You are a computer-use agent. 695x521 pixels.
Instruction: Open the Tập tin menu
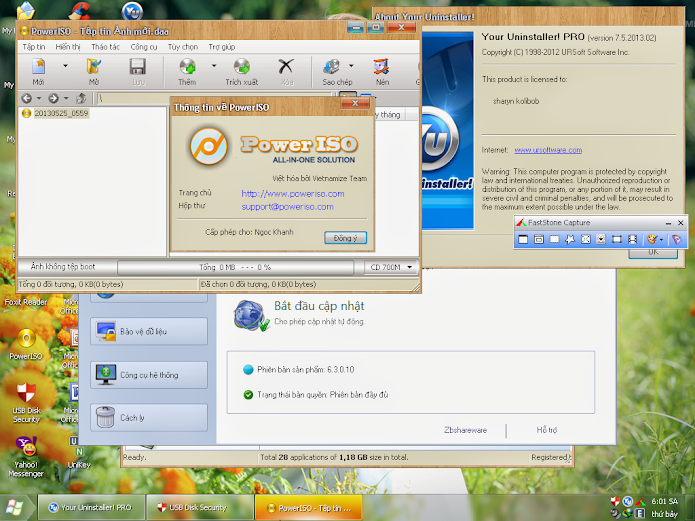click(34, 47)
